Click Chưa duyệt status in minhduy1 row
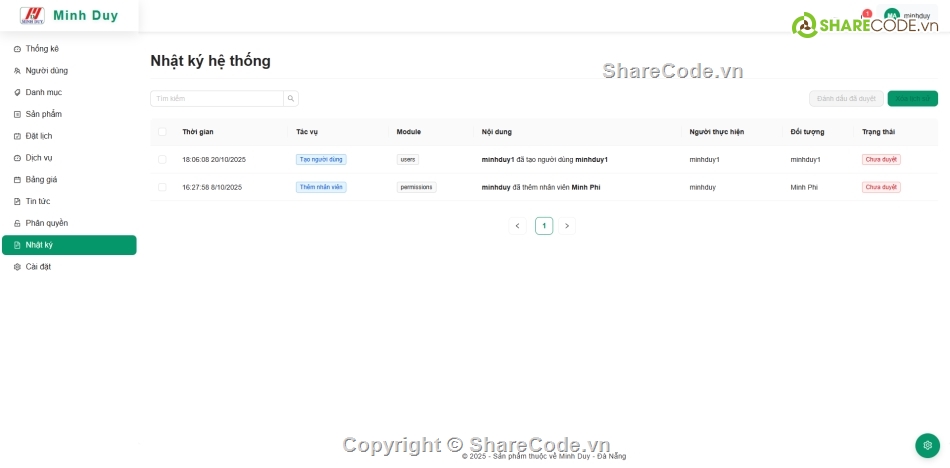950x468 pixels. click(881, 159)
